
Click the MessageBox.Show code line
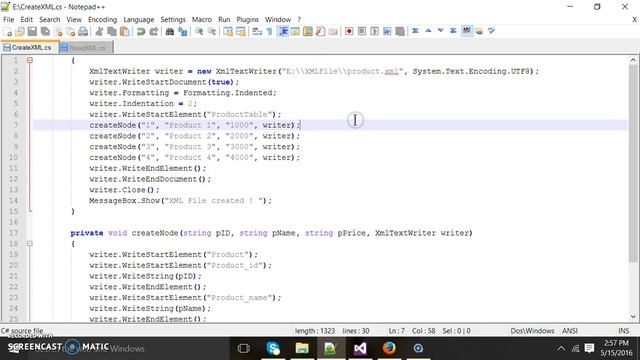click(180, 200)
